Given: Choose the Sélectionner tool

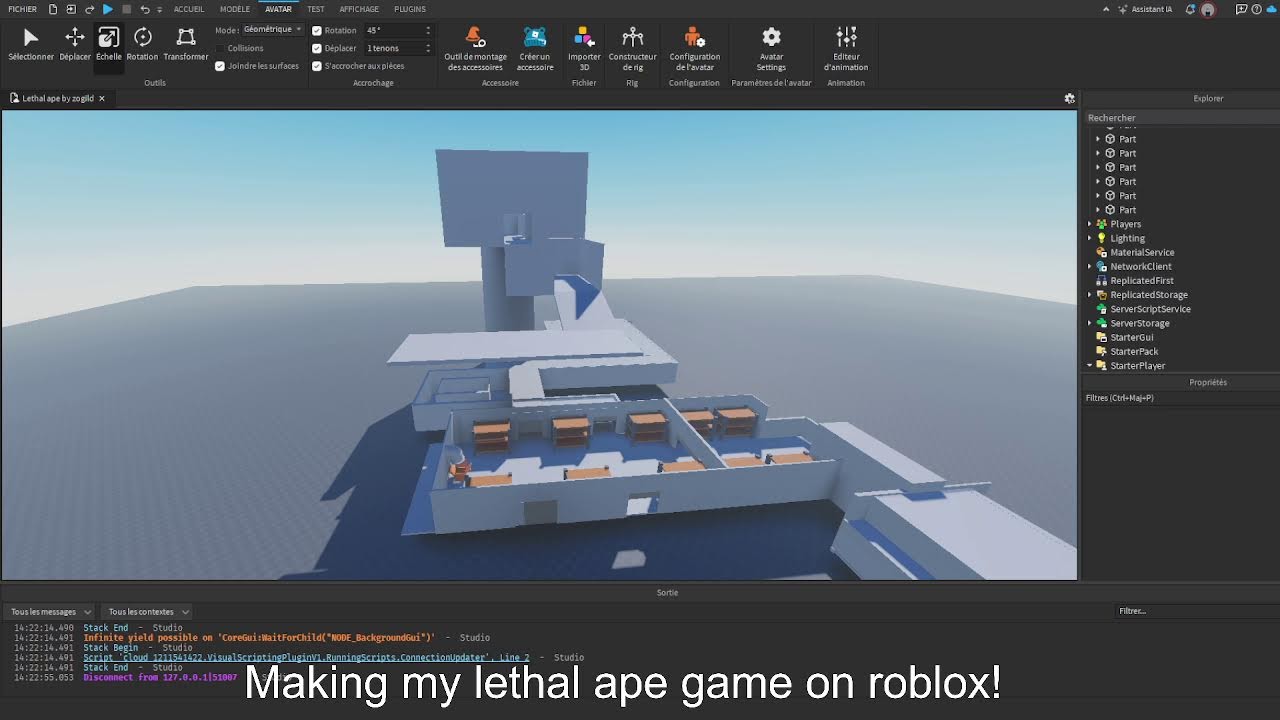Looking at the screenshot, I should pos(31,45).
